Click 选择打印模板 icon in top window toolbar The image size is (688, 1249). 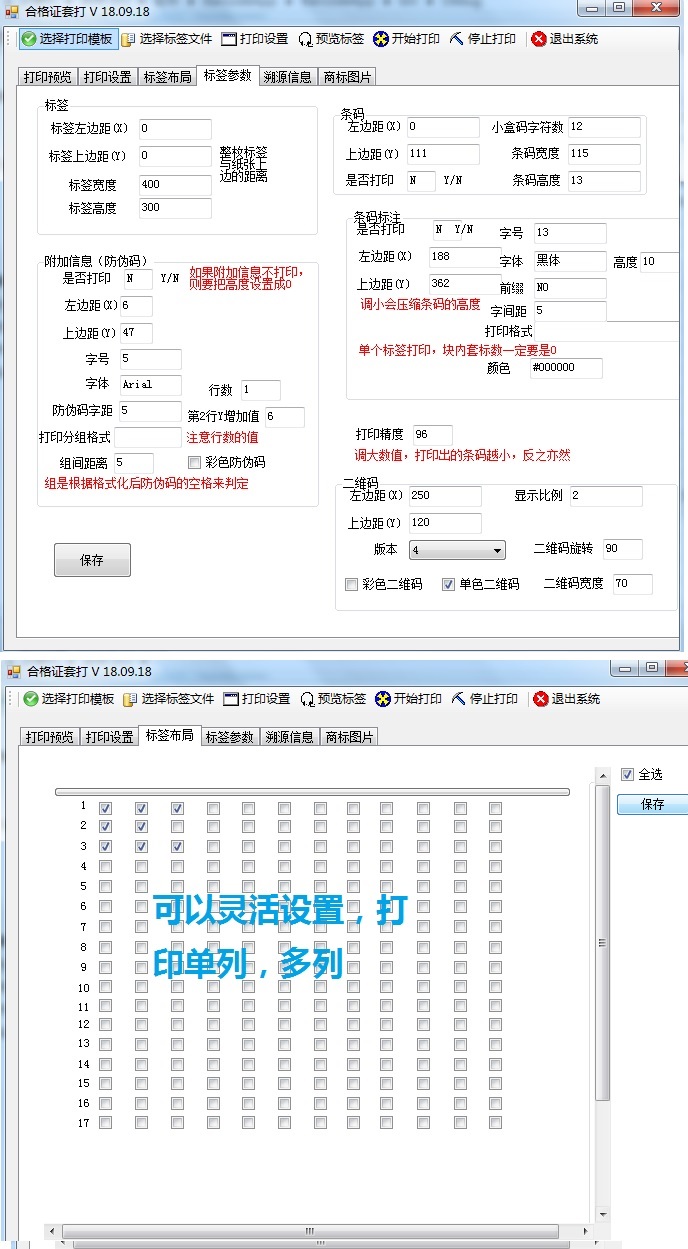click(x=28, y=39)
